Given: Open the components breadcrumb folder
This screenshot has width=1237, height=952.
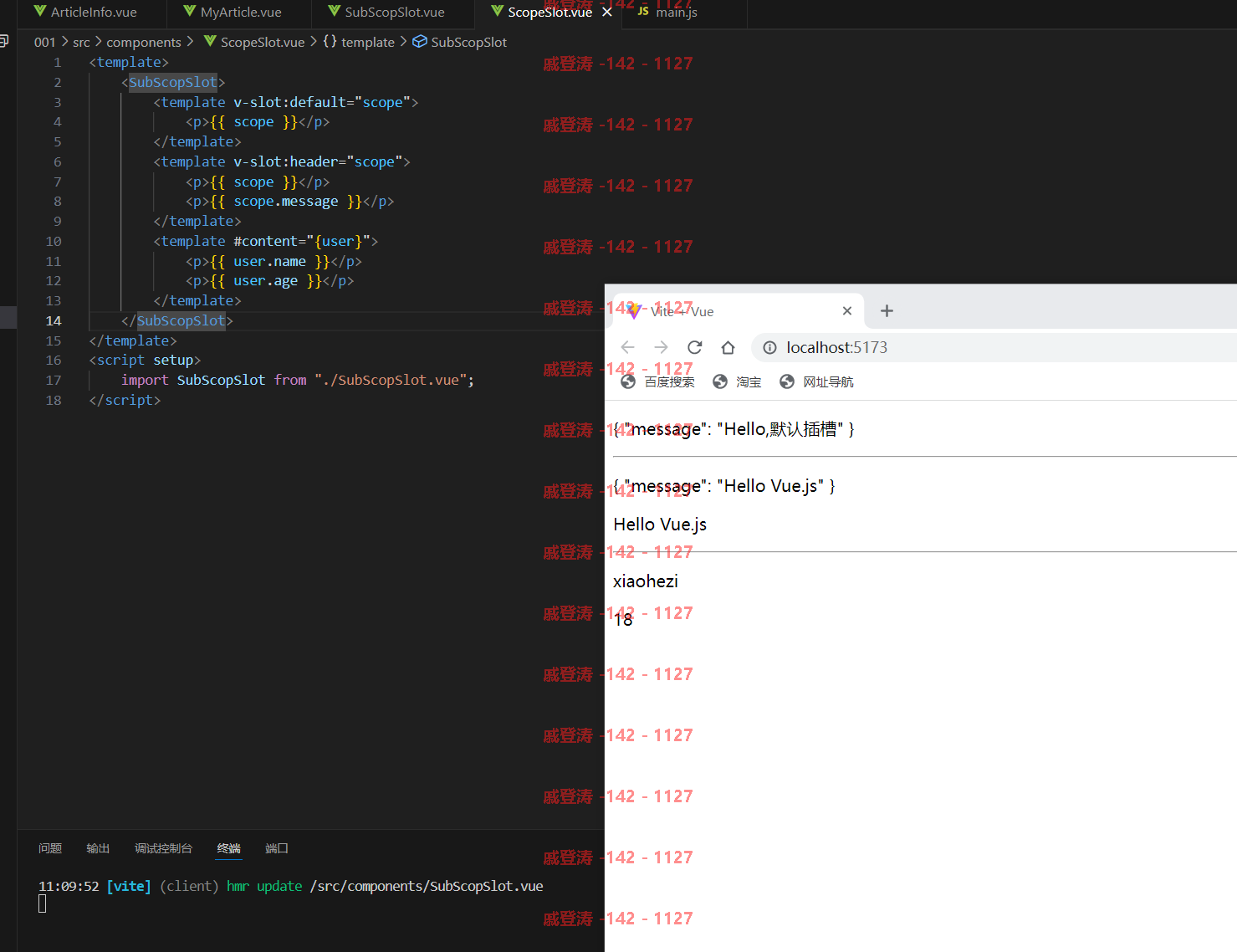Looking at the screenshot, I should pos(144,42).
